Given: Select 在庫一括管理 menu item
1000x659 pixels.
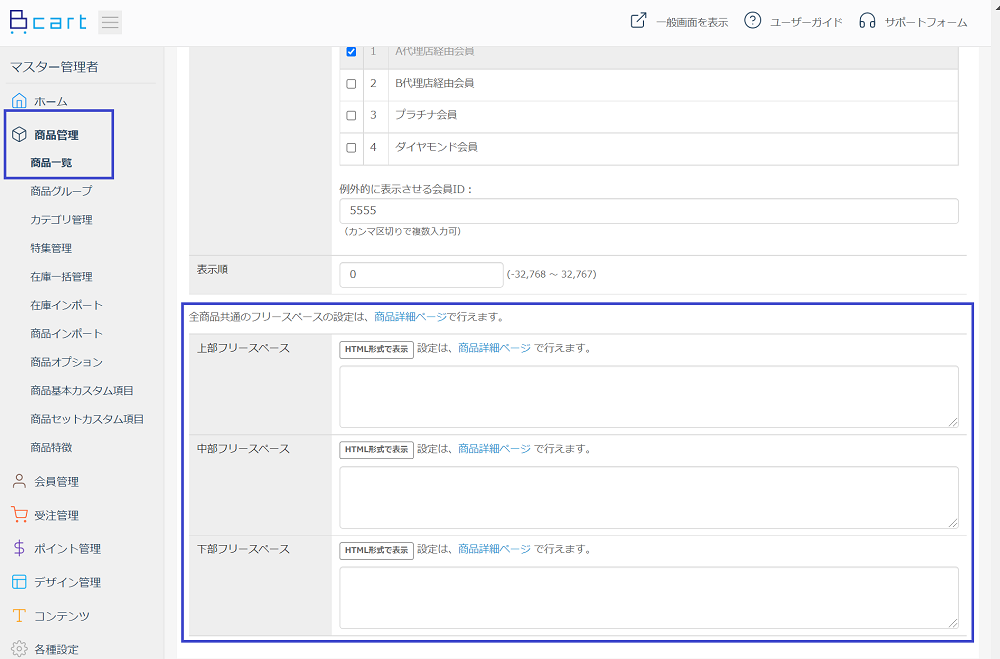Looking at the screenshot, I should pos(61,276).
